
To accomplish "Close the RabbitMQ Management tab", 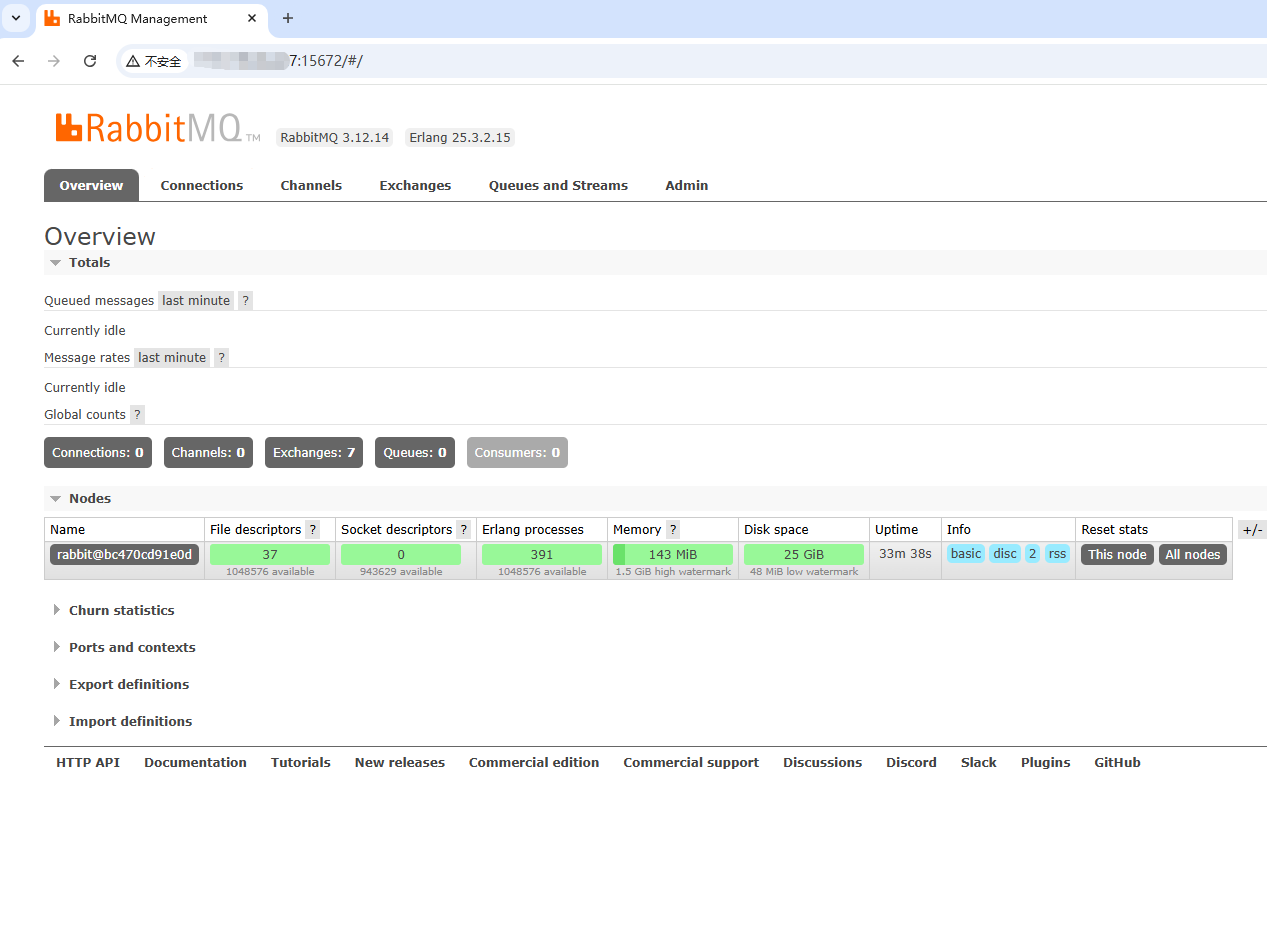I will (x=251, y=18).
